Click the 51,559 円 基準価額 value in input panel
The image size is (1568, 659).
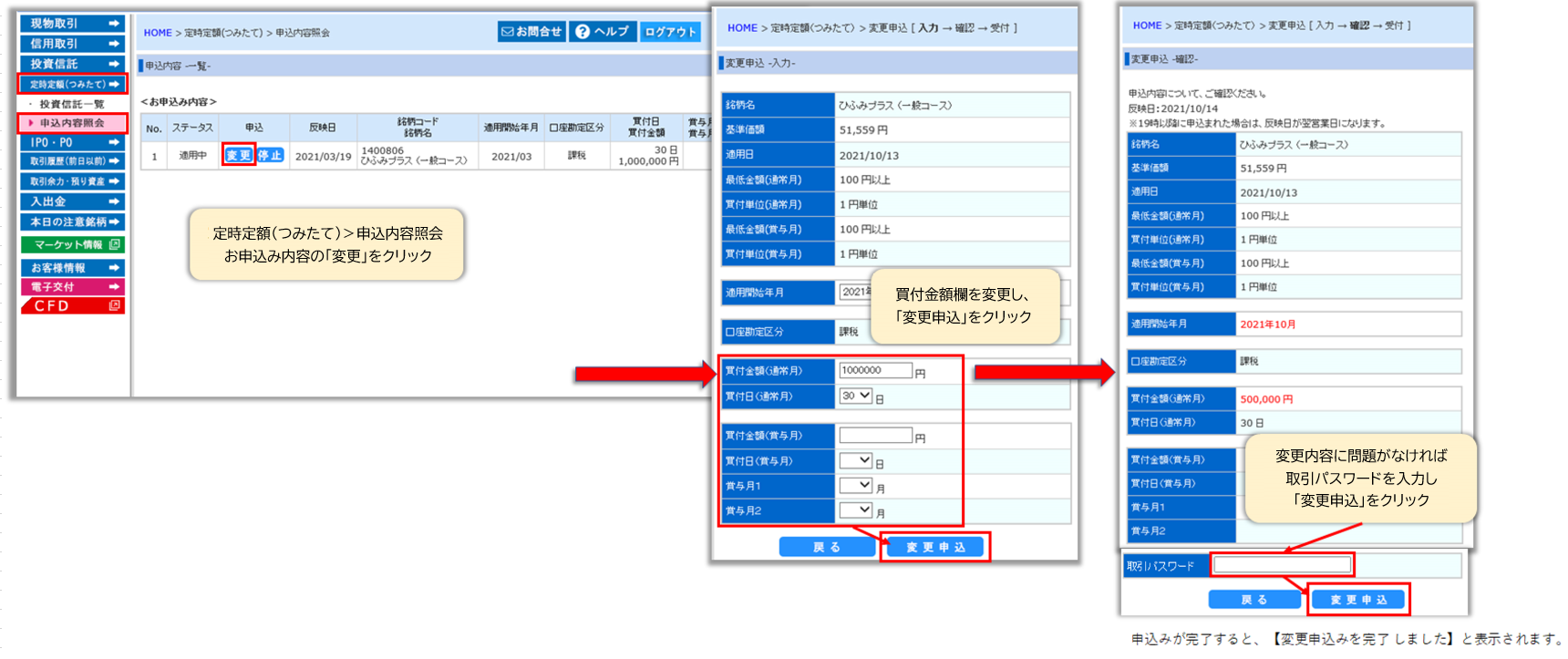(863, 130)
